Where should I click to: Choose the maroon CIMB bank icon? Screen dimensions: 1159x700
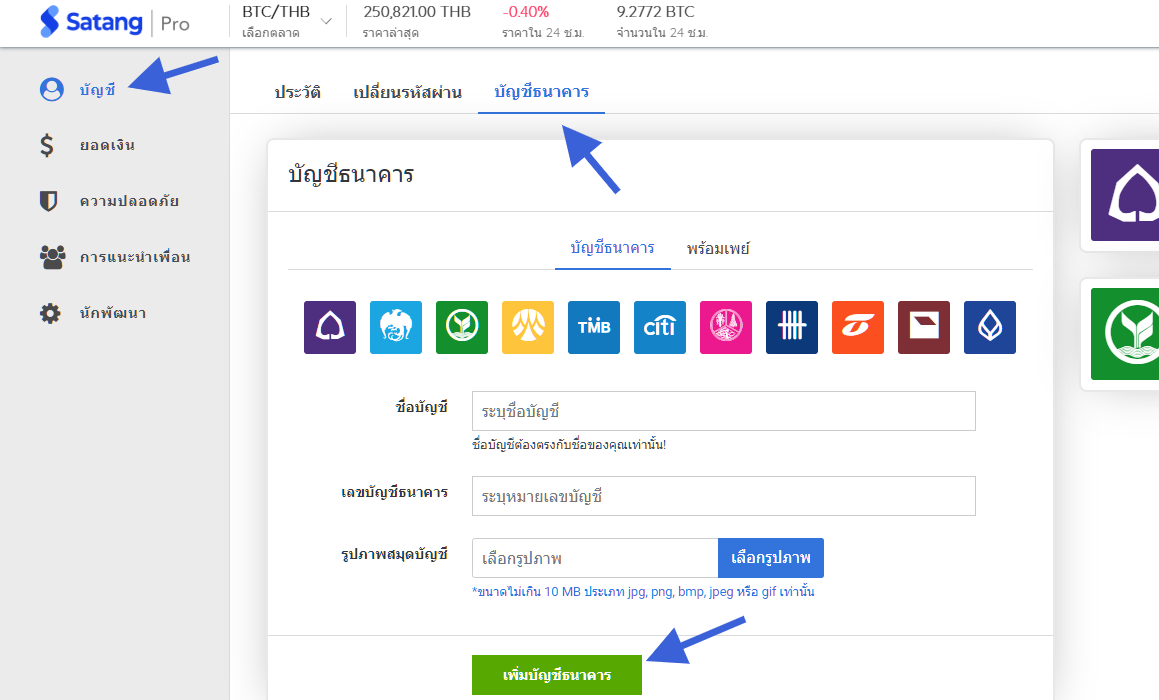coord(924,327)
